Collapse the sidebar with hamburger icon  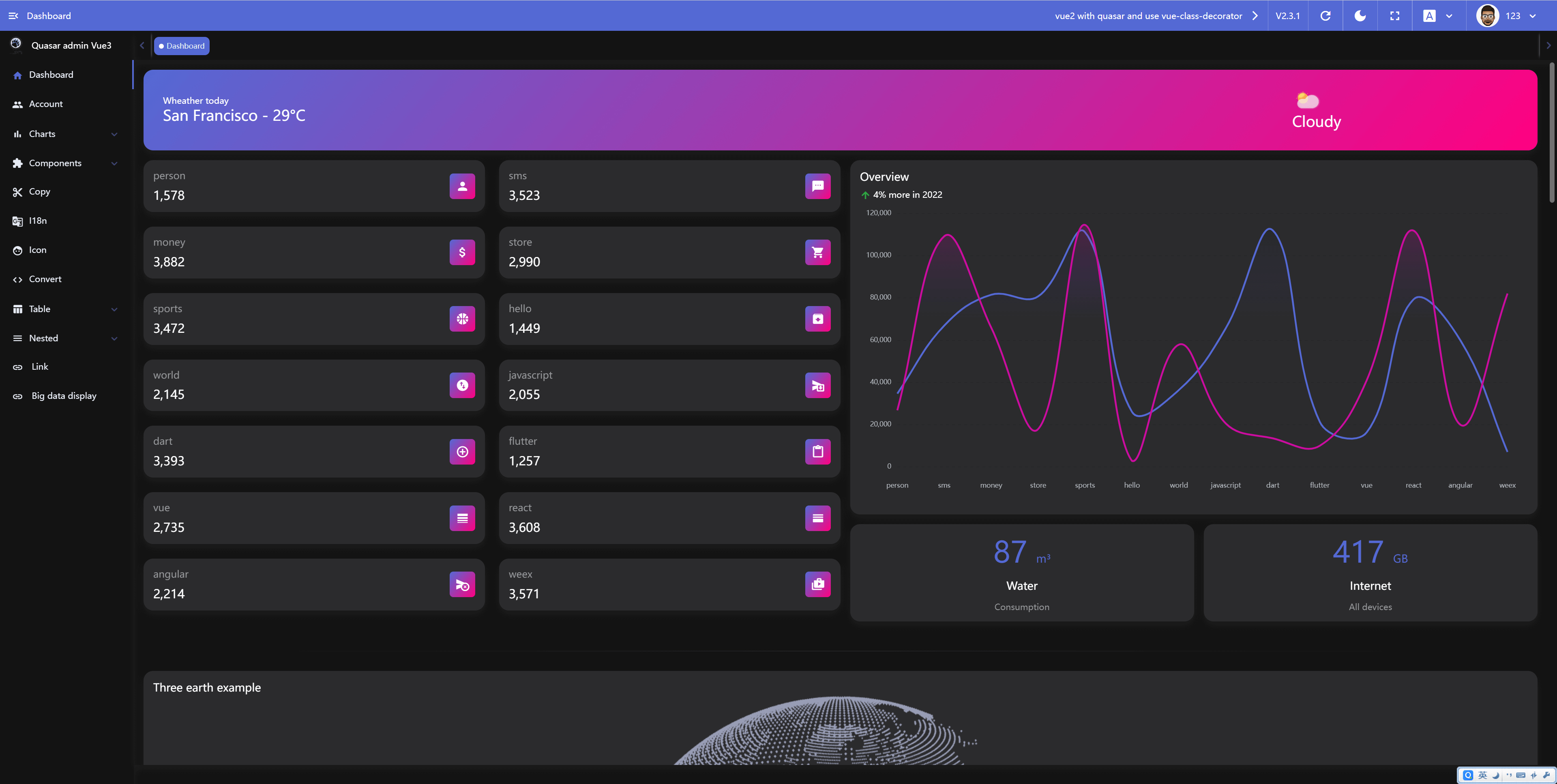pyautogui.click(x=13, y=16)
